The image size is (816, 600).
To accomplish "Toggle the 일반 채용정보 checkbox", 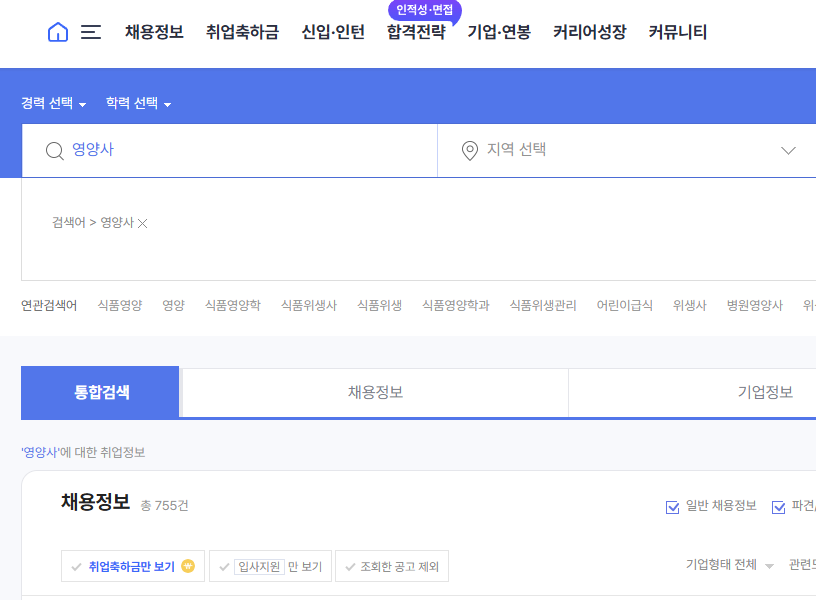I will [x=672, y=506].
